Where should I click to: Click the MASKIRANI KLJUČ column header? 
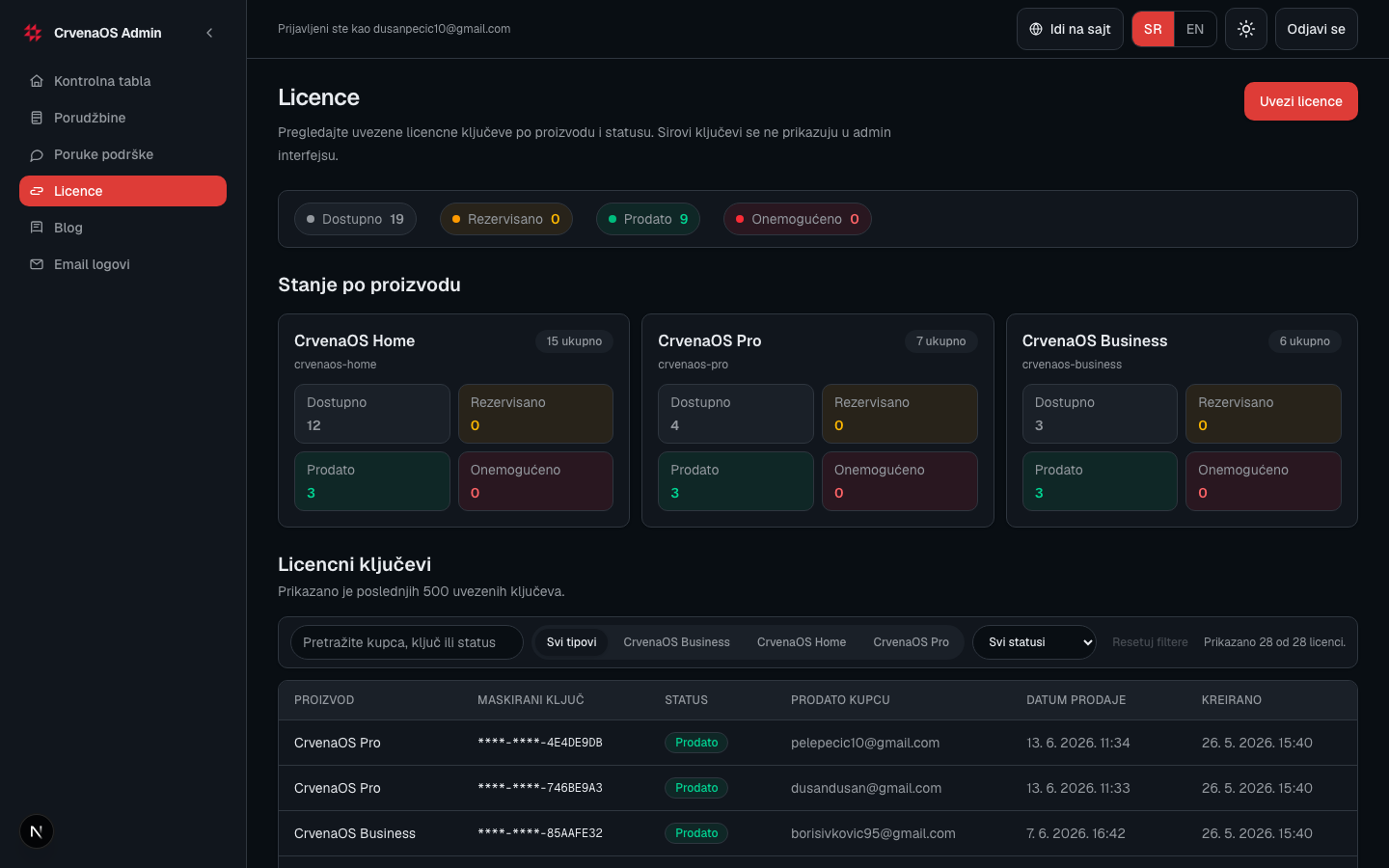click(531, 700)
